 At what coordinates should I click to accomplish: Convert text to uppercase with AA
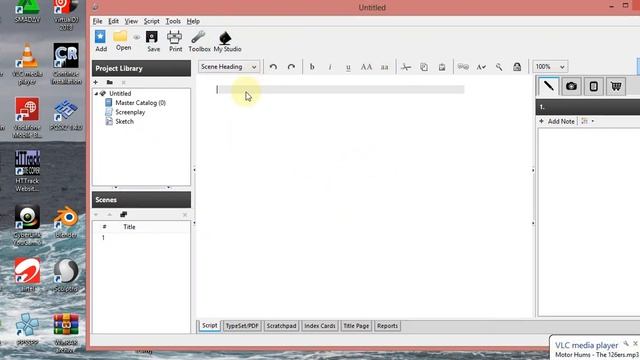(x=366, y=67)
